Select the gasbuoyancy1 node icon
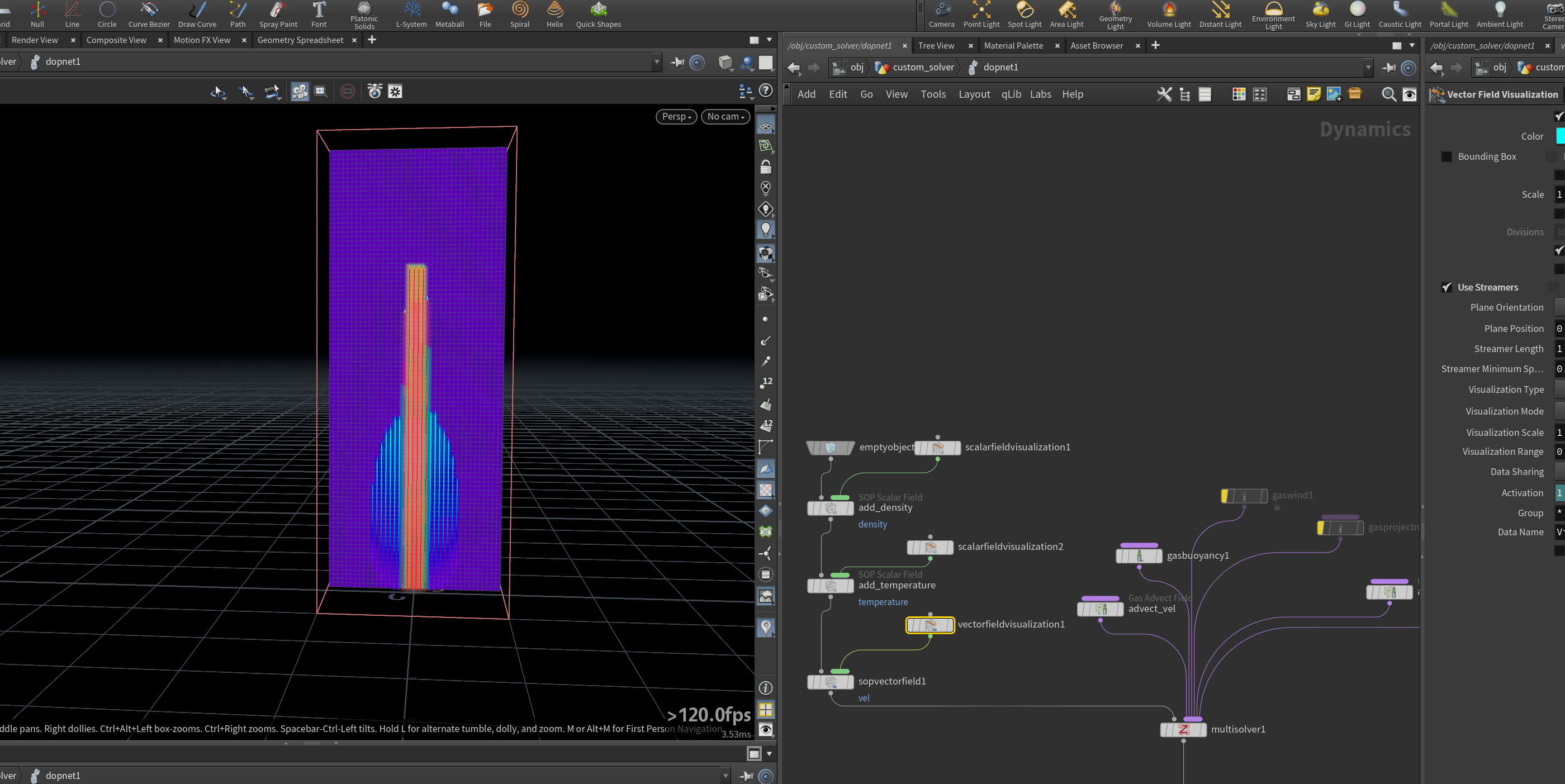The image size is (1565, 784). 1139,555
